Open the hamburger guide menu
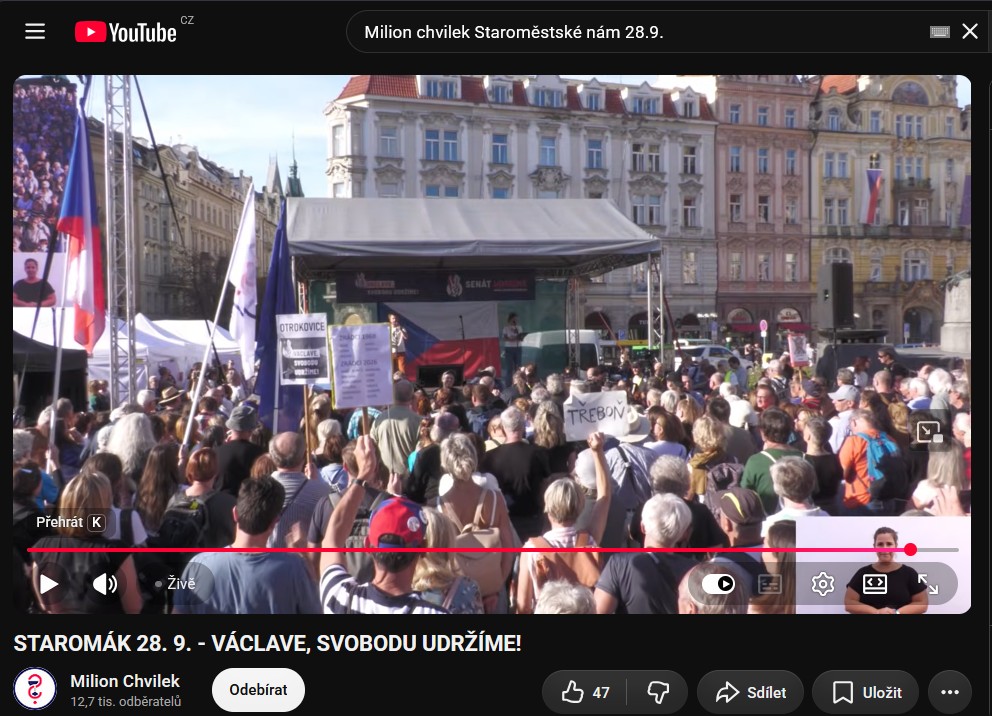Viewport: 992px width, 716px height. 35,31
